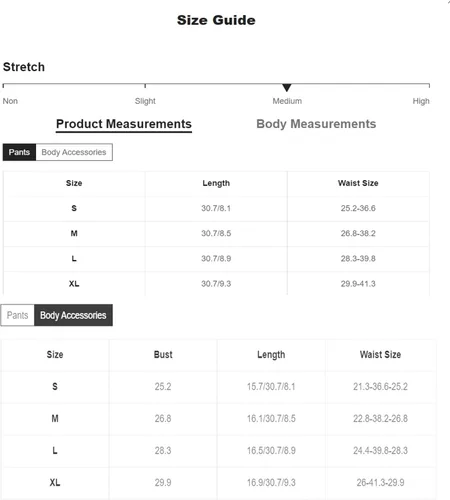450x500 pixels.
Task: Click the dark Body Accessories toggle in the lower table
Action: (73, 315)
